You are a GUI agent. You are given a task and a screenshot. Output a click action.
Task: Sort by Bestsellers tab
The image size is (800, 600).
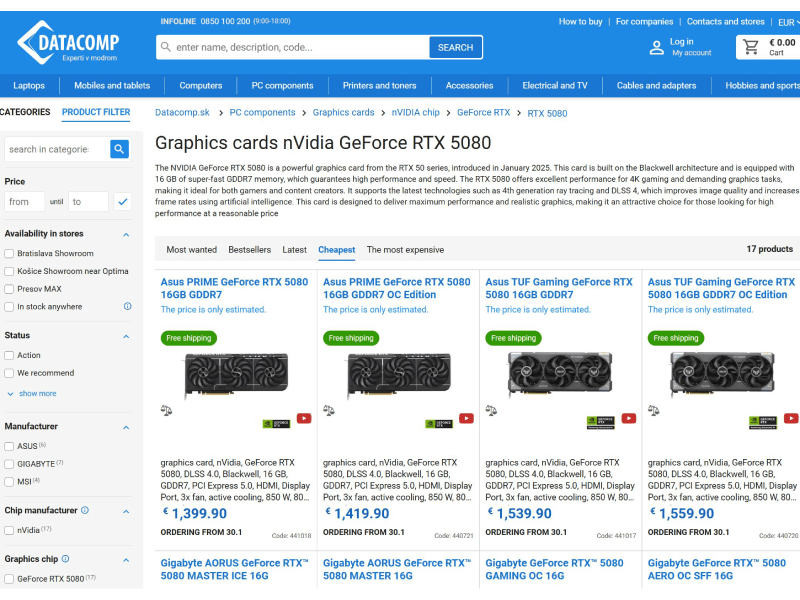coord(249,250)
